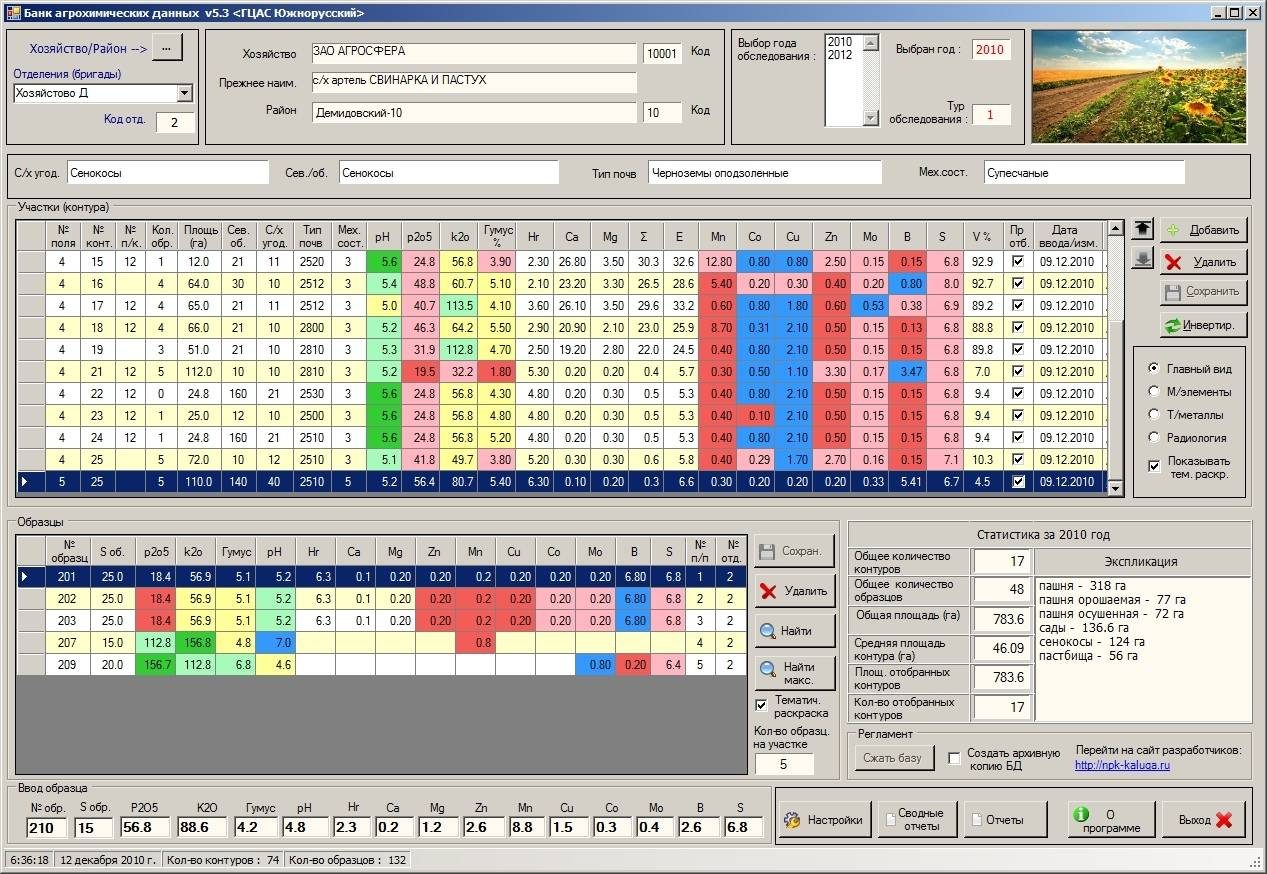Select sample row 209
Viewport: 1267px width, 874px height.
click(x=381, y=664)
